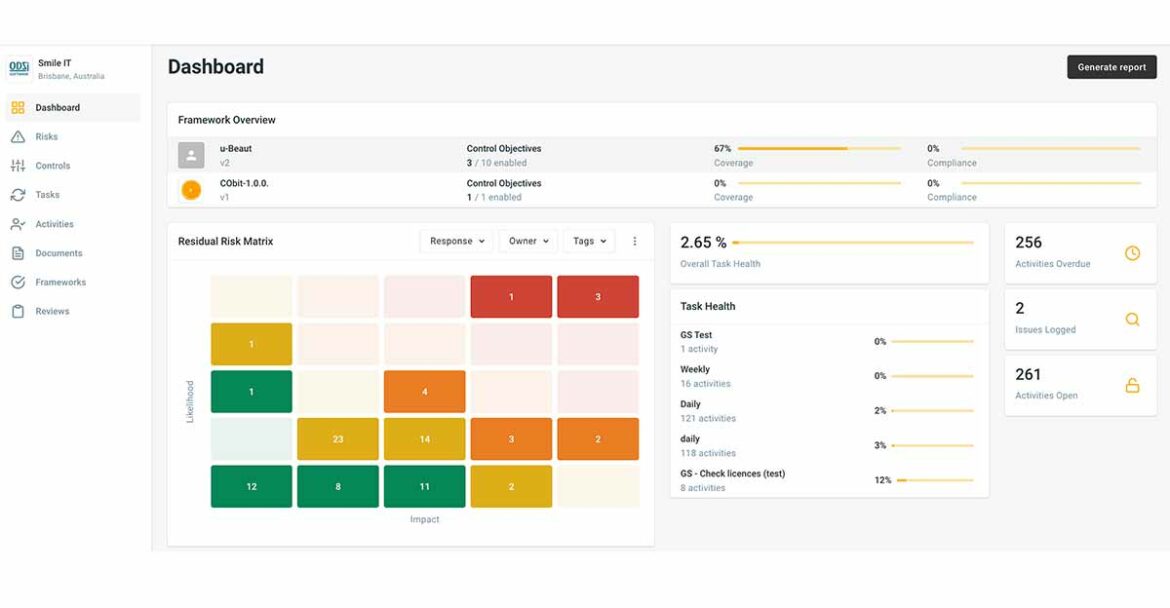This screenshot has height=608, width=1170.
Task: Click the magnifier icon on Issues Logged card
Action: tap(1132, 319)
